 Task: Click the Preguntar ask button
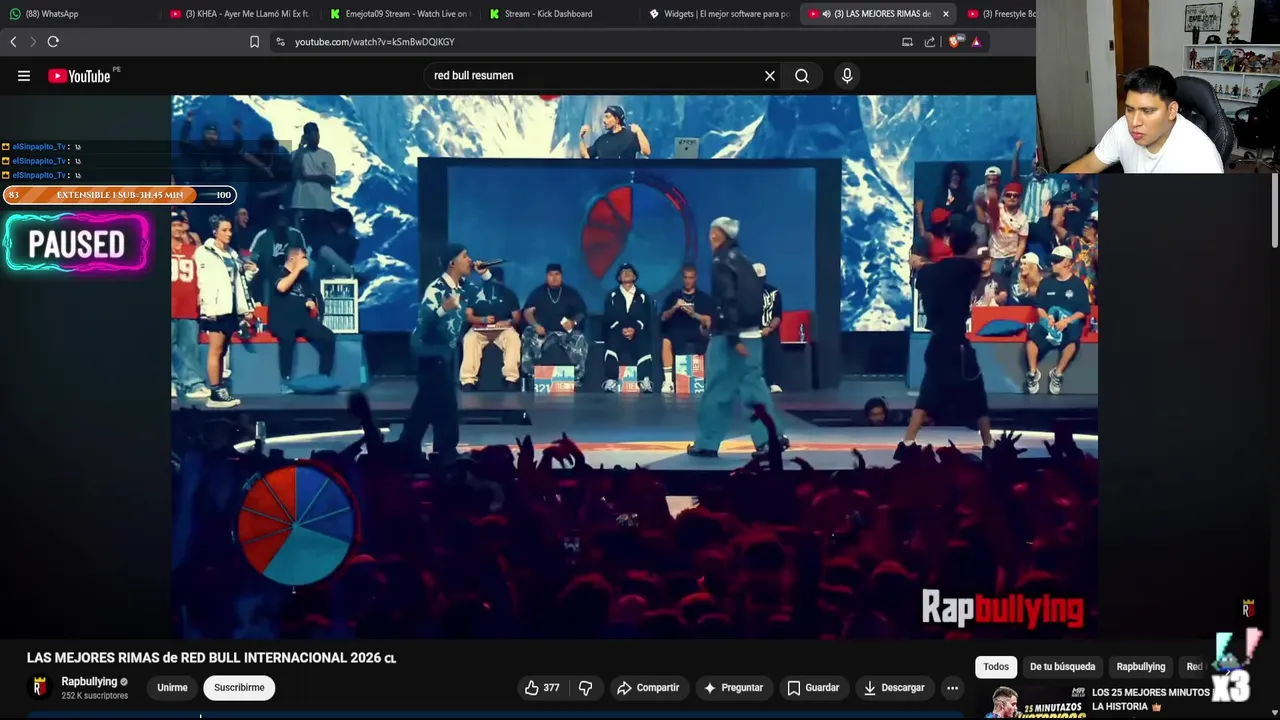(733, 688)
